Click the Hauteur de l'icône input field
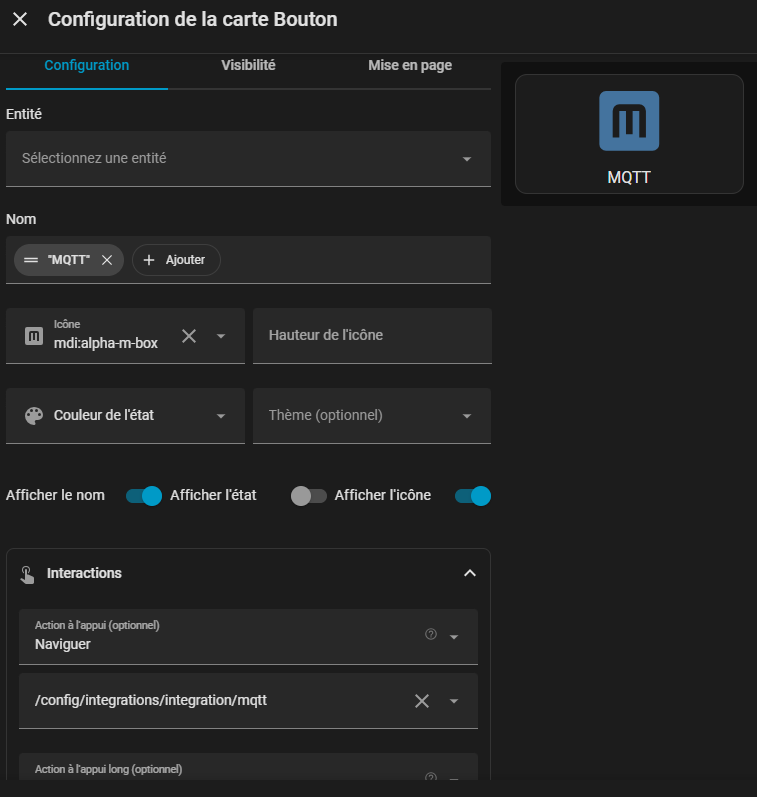 click(371, 336)
